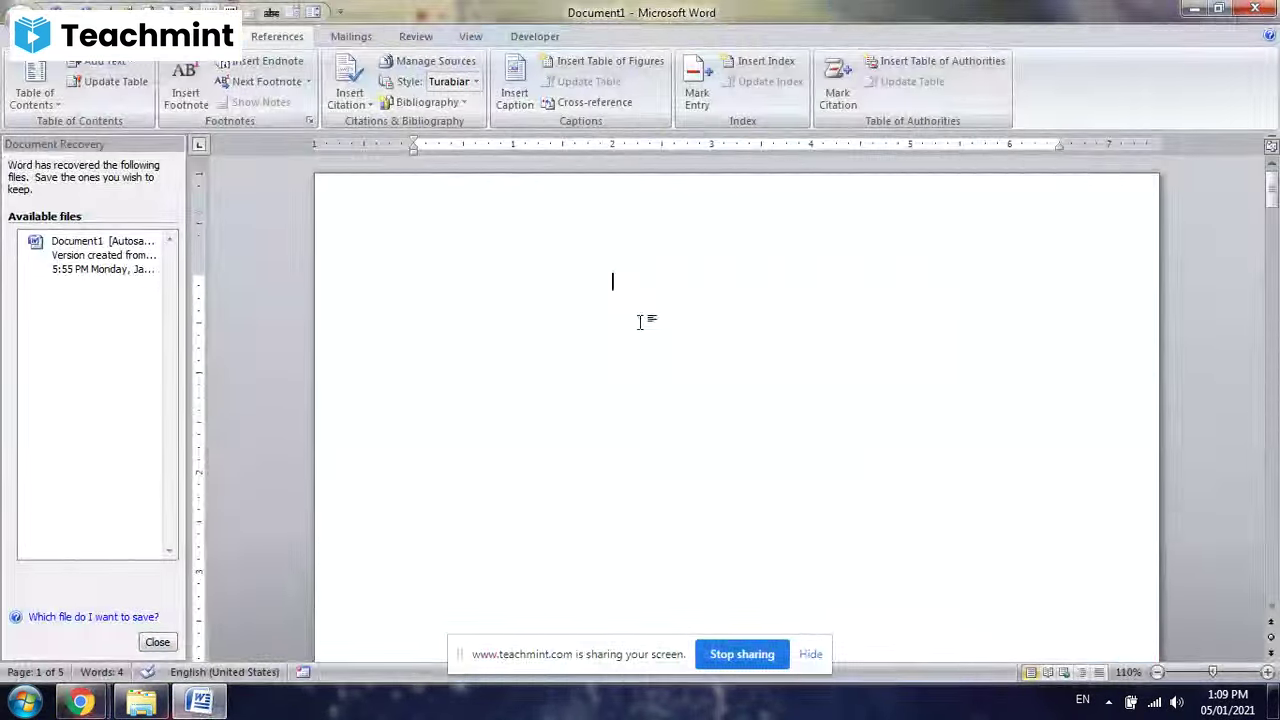Switch to Web Layout view

coord(1065,672)
